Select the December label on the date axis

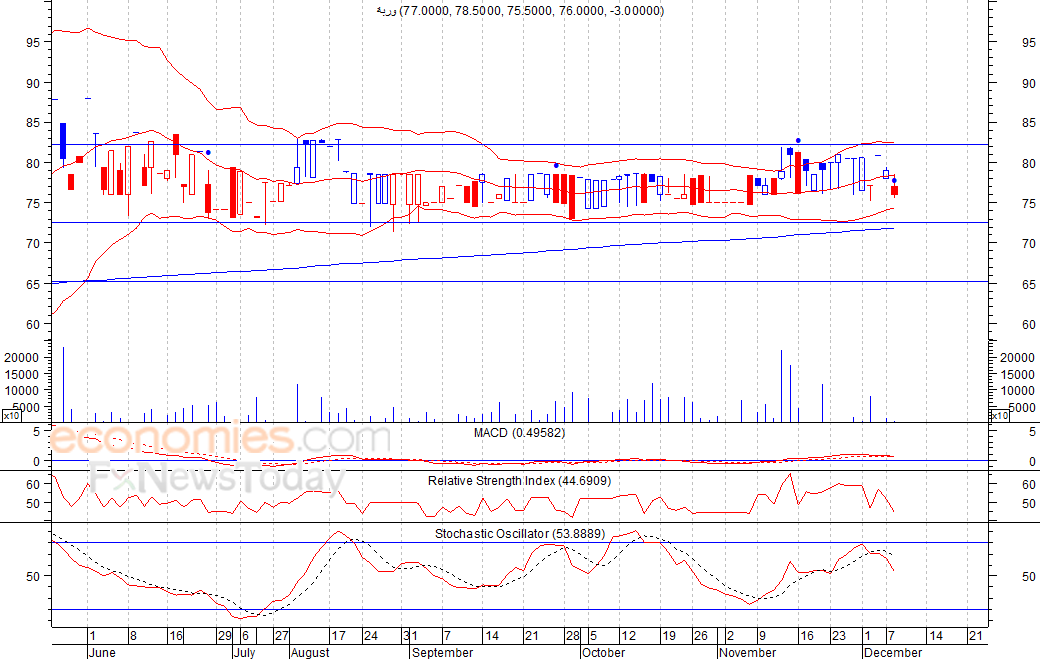[893, 652]
